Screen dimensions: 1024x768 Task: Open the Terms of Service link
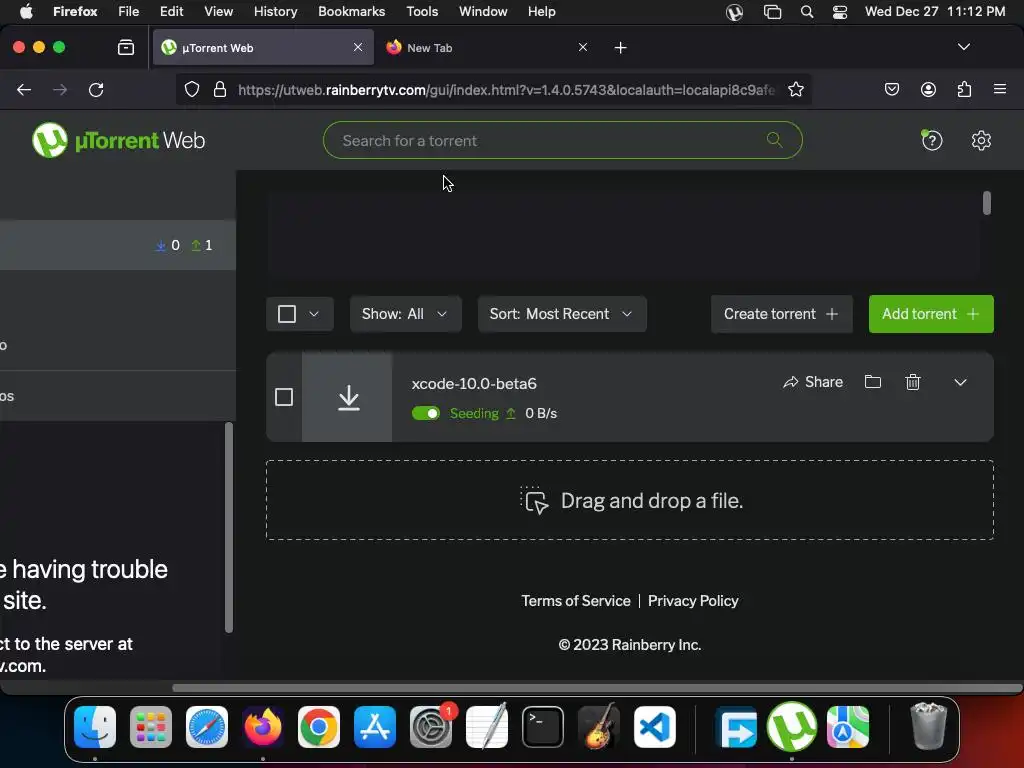(576, 601)
